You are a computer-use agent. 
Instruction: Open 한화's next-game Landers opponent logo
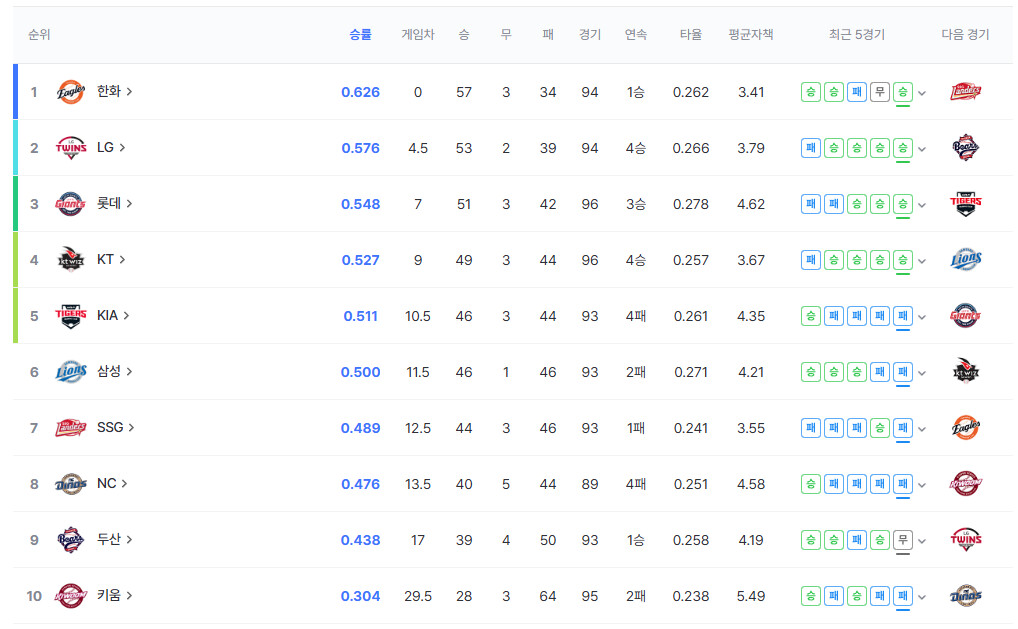tap(965, 92)
